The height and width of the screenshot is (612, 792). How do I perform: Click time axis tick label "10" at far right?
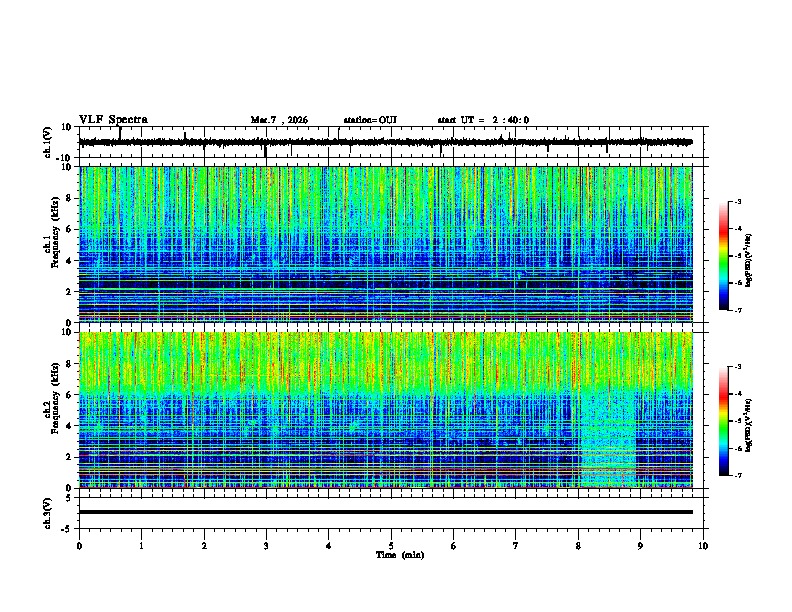tap(703, 546)
